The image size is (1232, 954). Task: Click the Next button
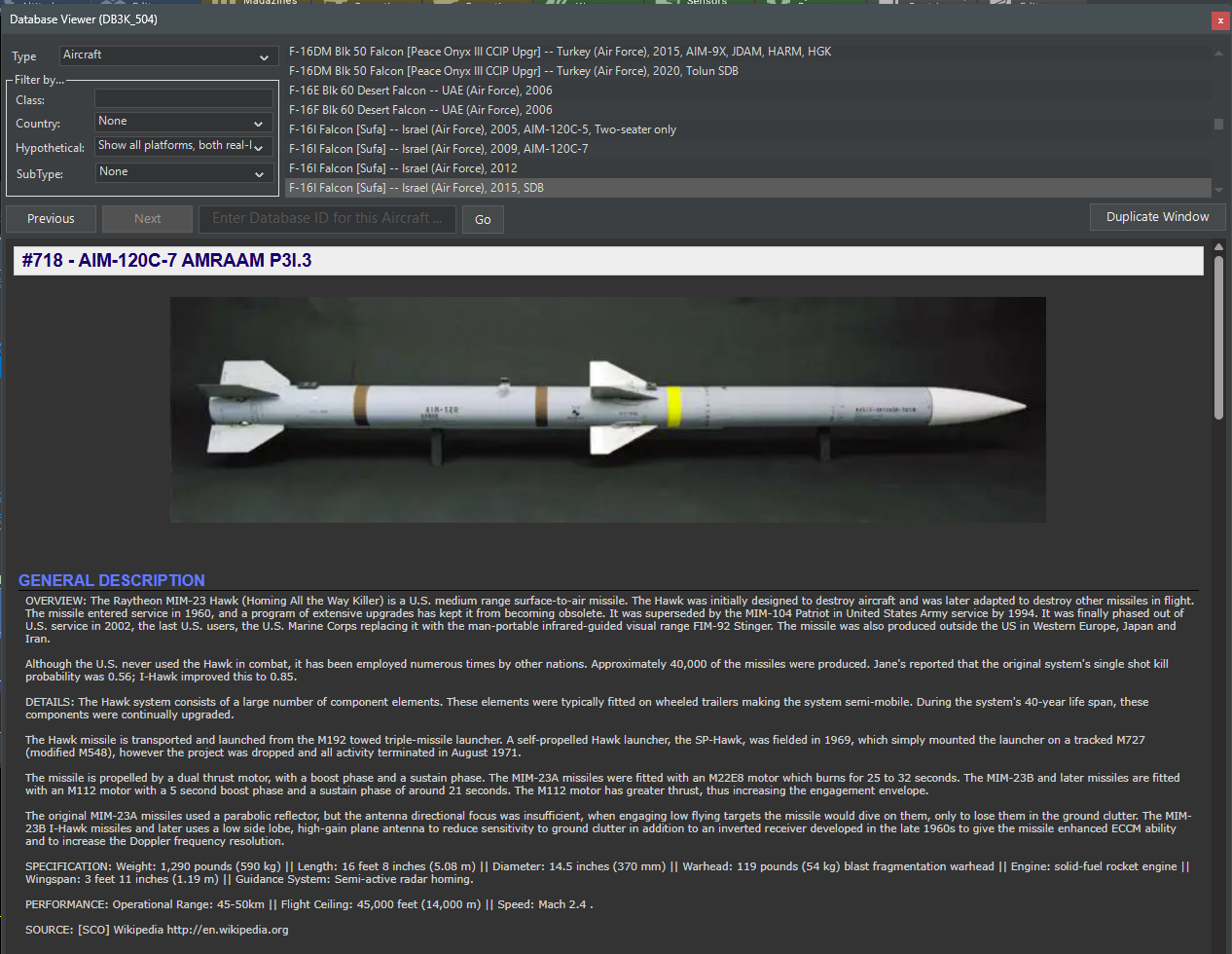(x=148, y=219)
